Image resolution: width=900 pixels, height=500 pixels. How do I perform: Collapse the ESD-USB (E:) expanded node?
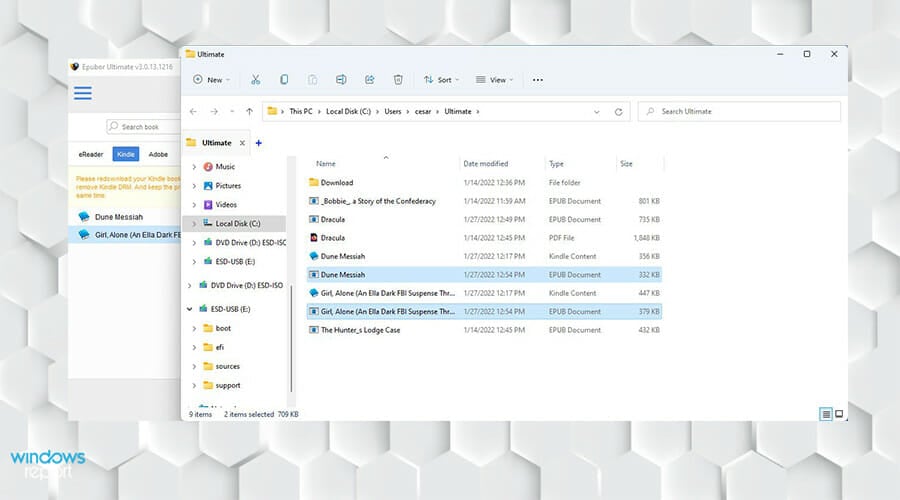pyautogui.click(x=189, y=309)
